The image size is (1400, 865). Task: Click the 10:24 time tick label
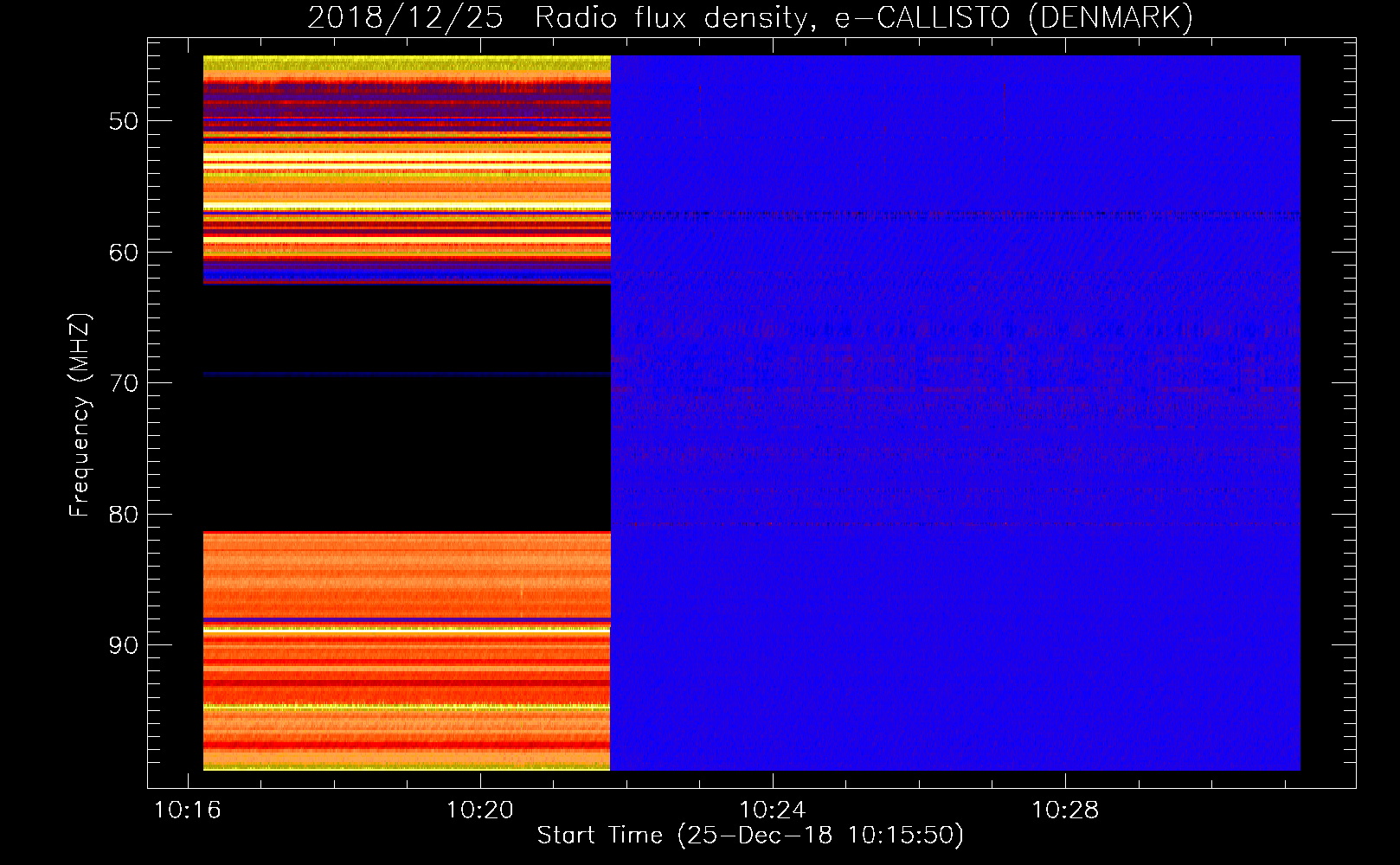point(773,811)
